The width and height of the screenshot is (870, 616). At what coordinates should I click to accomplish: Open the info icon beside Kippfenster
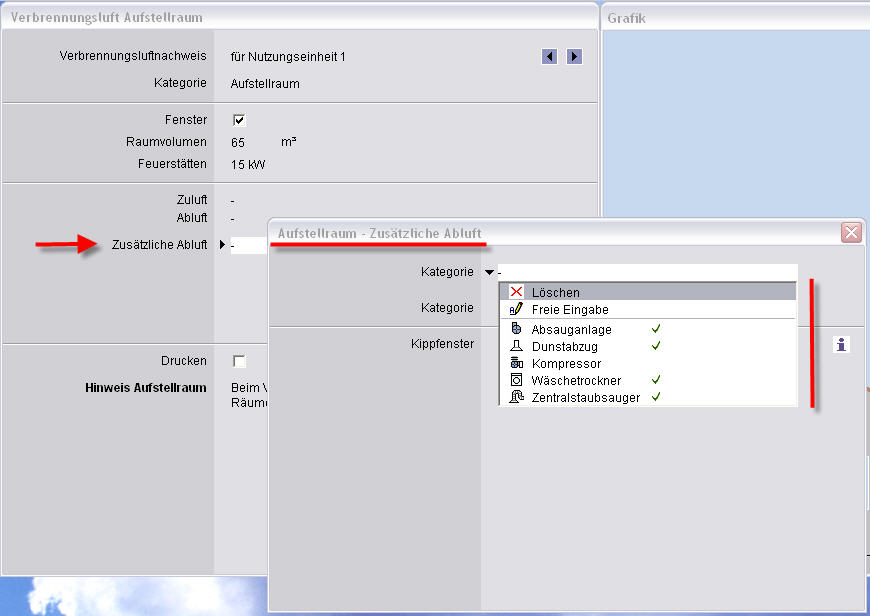point(841,345)
